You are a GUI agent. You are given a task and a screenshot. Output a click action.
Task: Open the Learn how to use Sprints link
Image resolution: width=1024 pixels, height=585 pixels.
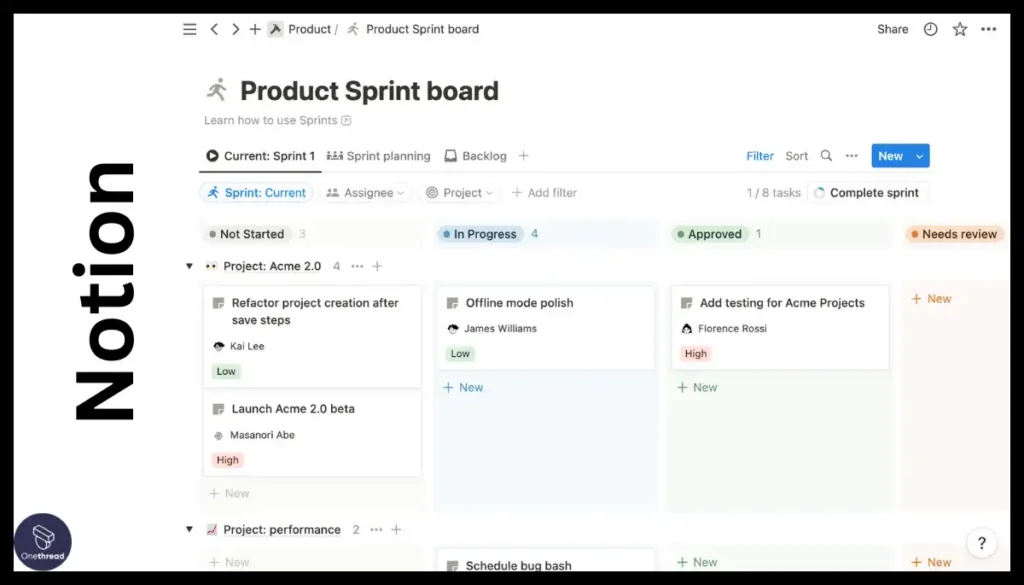(278, 120)
